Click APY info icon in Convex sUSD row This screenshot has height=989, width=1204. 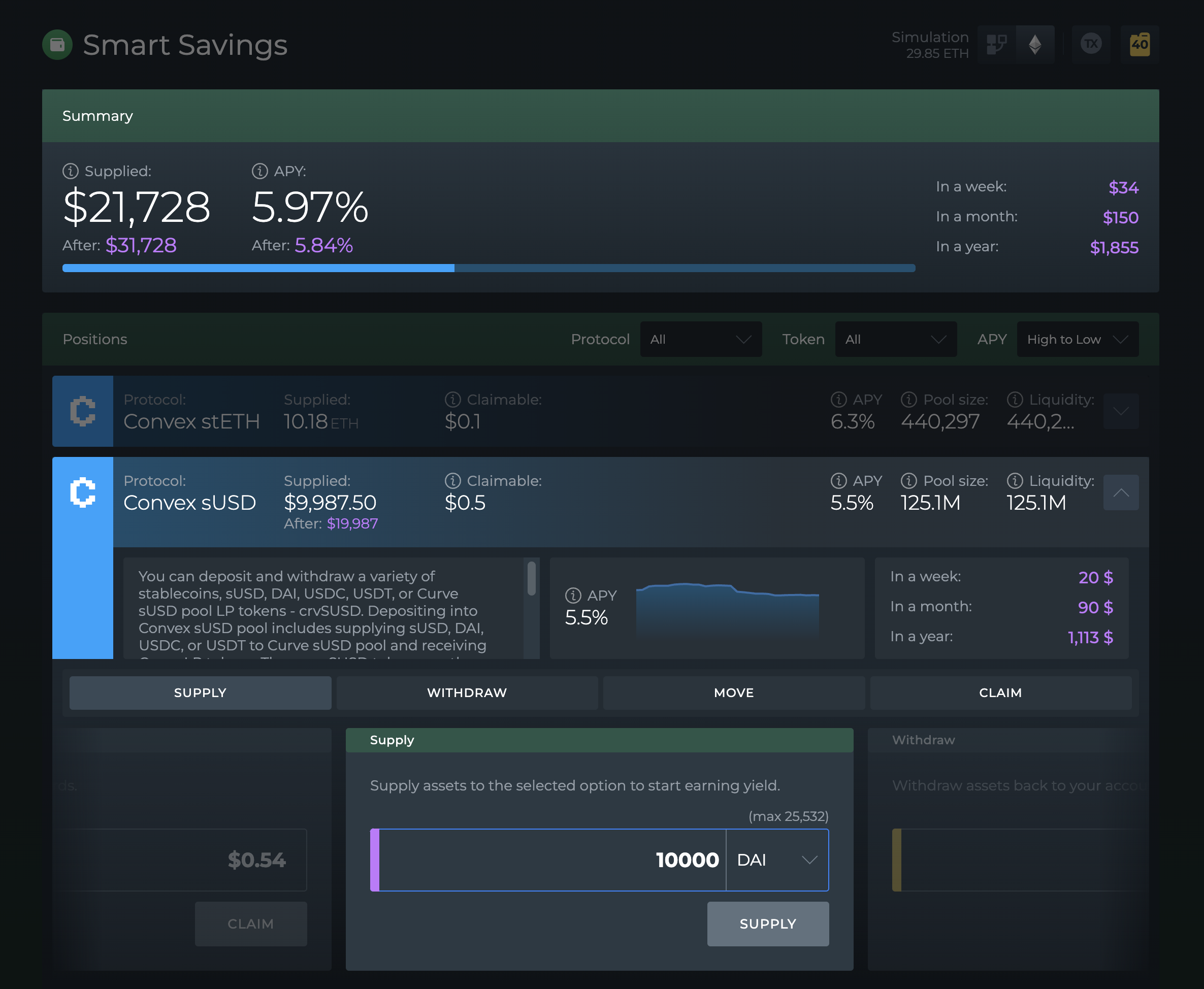pyautogui.click(x=839, y=481)
